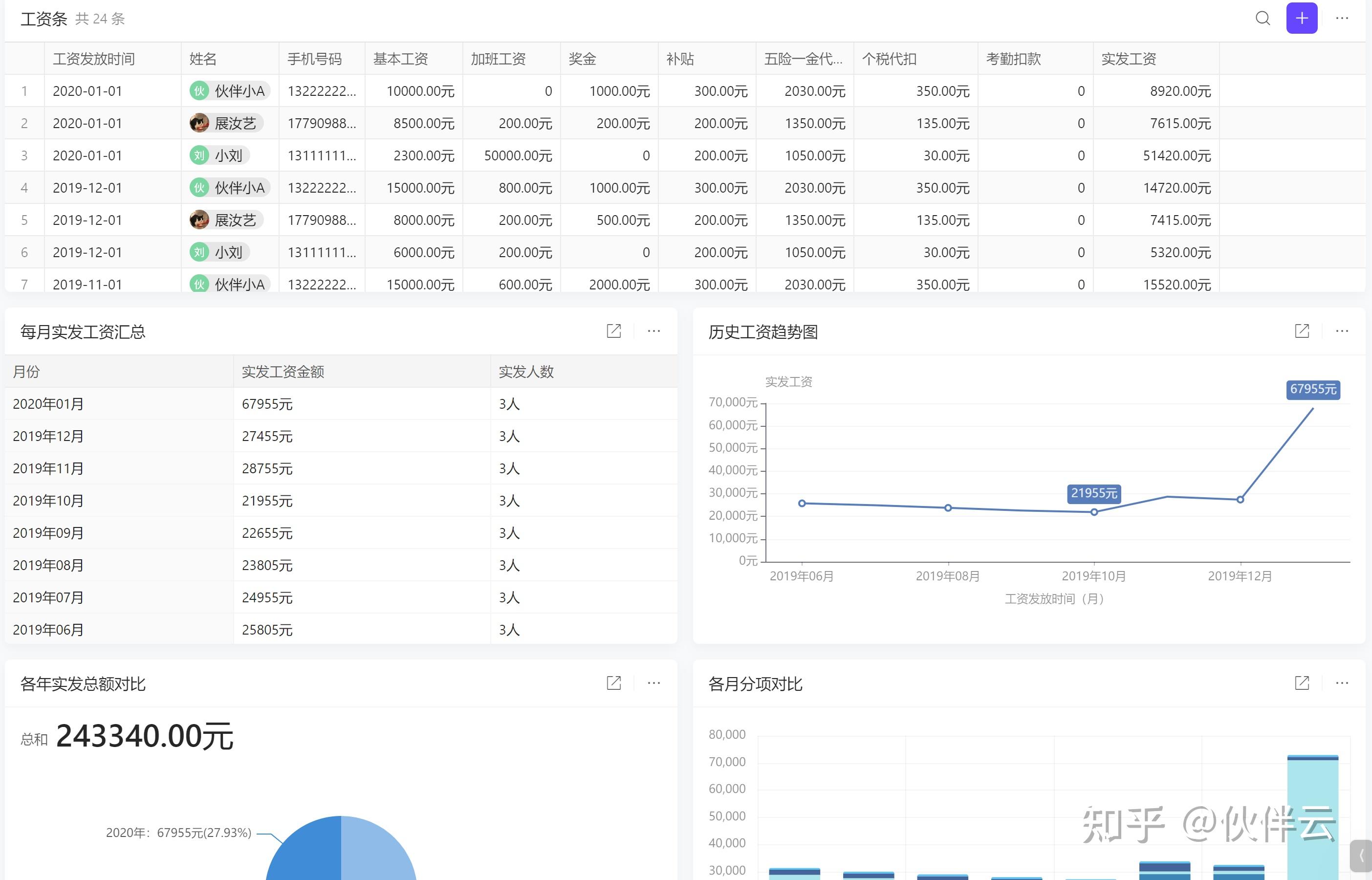Click the search icon in the 工资条 header
Screen dimensions: 1372x880
tap(1263, 18)
